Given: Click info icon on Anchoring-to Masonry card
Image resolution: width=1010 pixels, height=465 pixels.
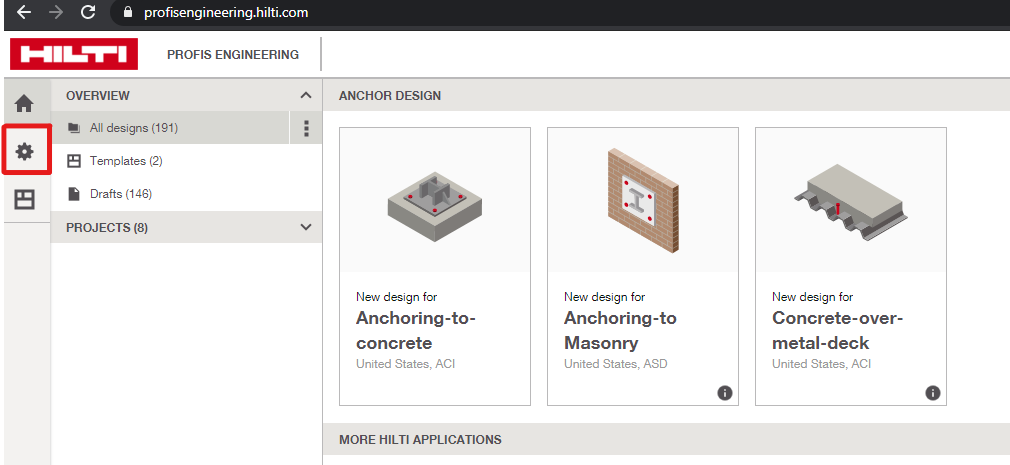Looking at the screenshot, I should click(x=724, y=393).
